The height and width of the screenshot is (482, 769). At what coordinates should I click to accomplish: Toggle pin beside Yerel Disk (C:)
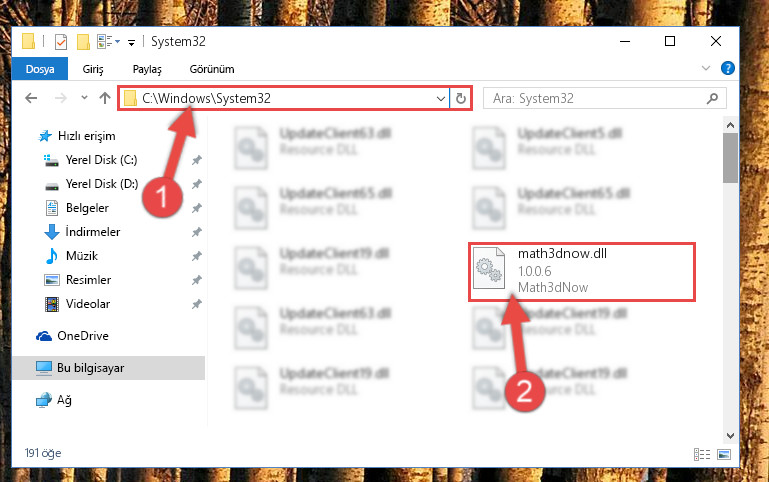click(x=197, y=160)
